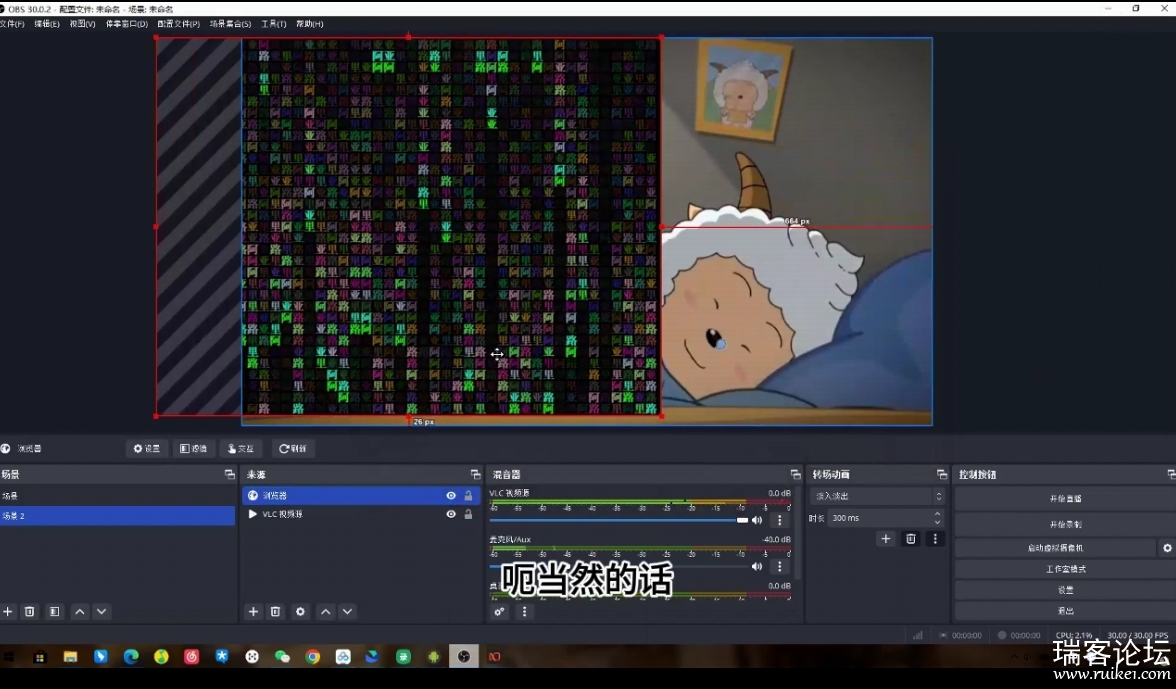Mute the Mic/Aux audio channel
1176x689 pixels.
[758, 567]
